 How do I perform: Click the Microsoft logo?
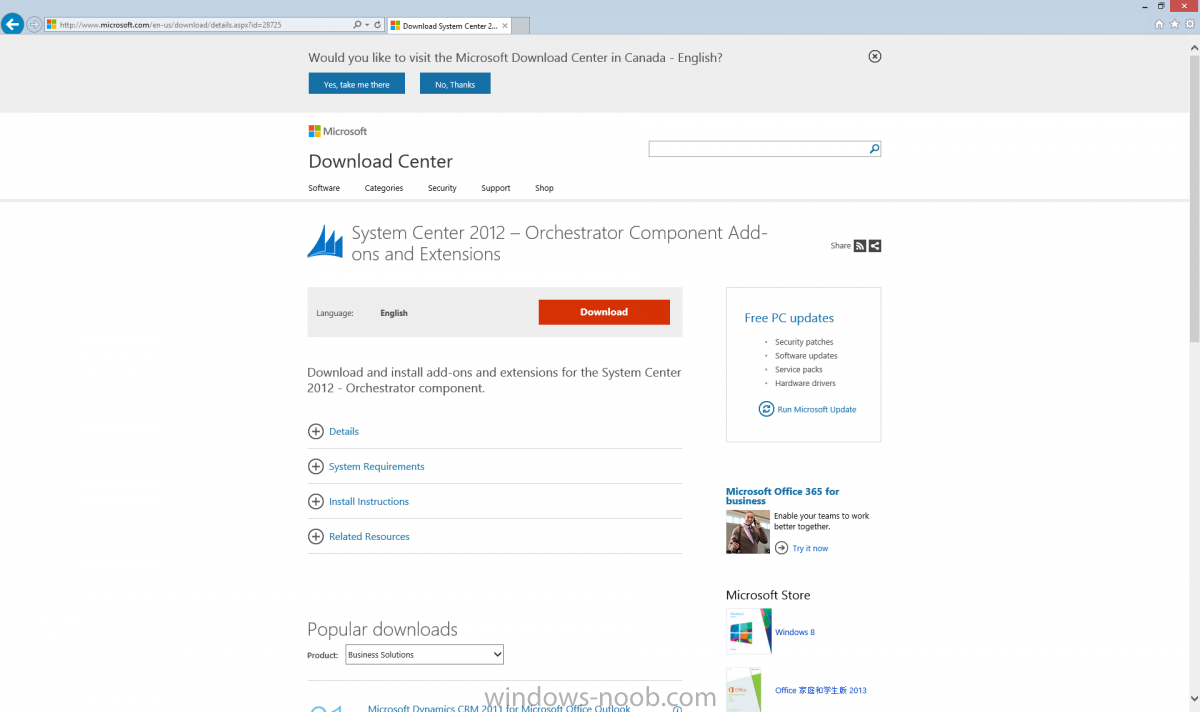(x=338, y=131)
